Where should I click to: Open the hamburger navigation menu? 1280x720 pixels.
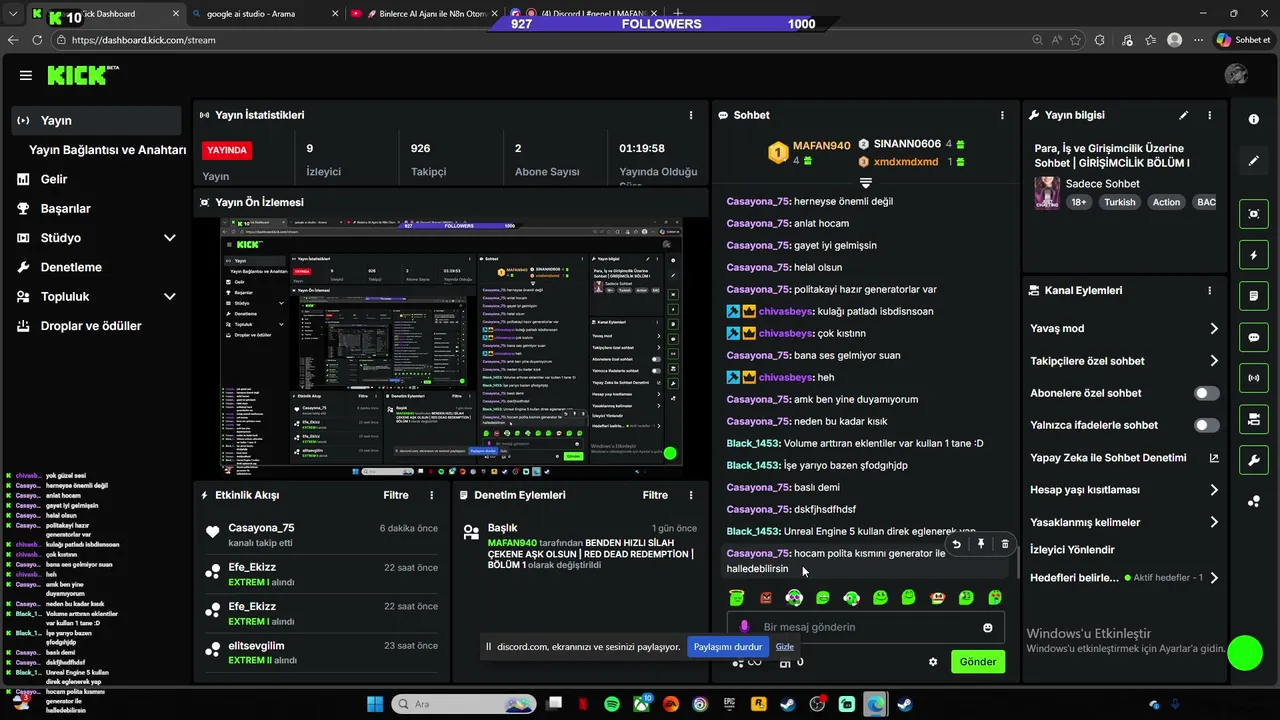point(26,75)
